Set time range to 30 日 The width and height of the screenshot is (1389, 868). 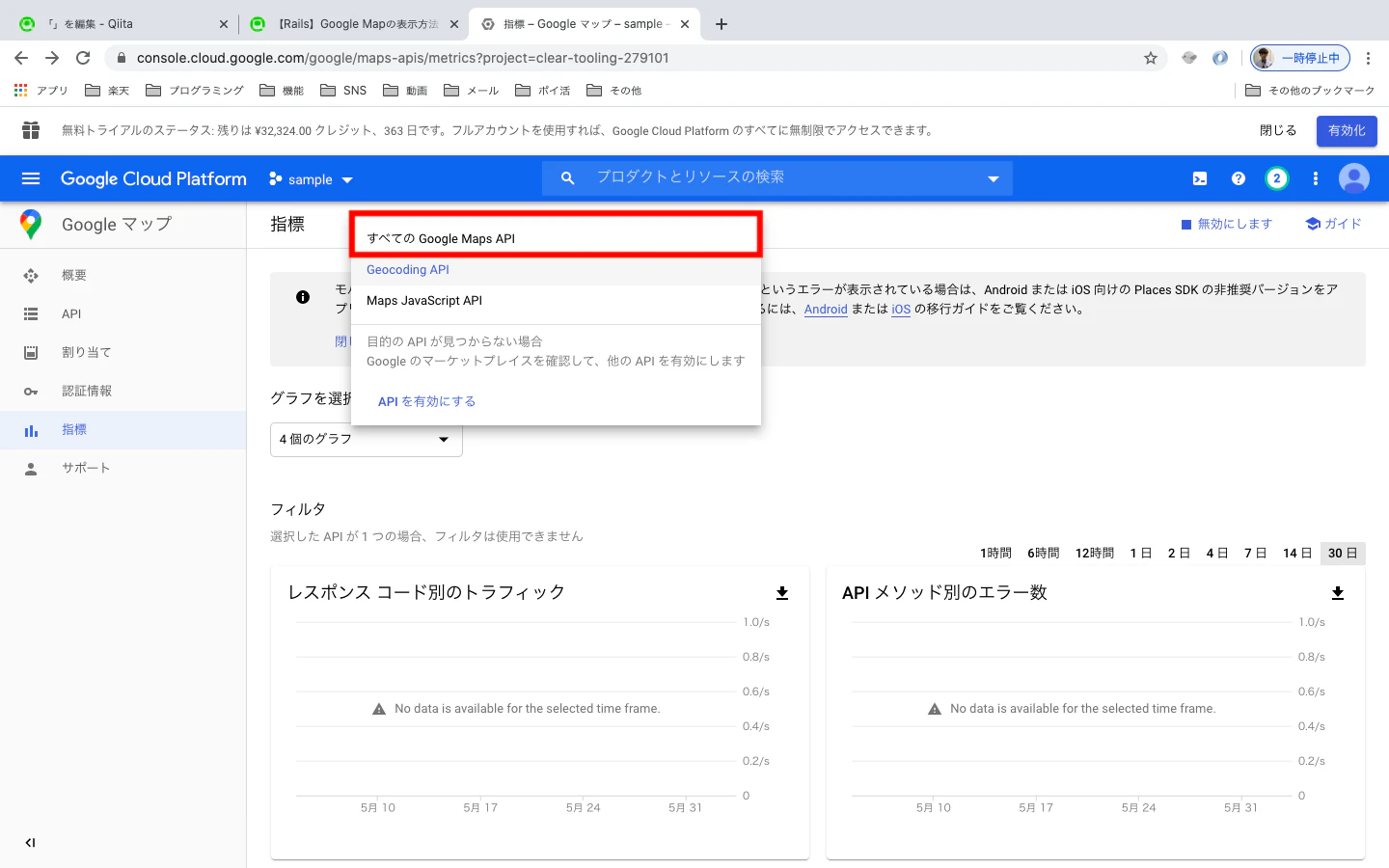[1343, 553]
